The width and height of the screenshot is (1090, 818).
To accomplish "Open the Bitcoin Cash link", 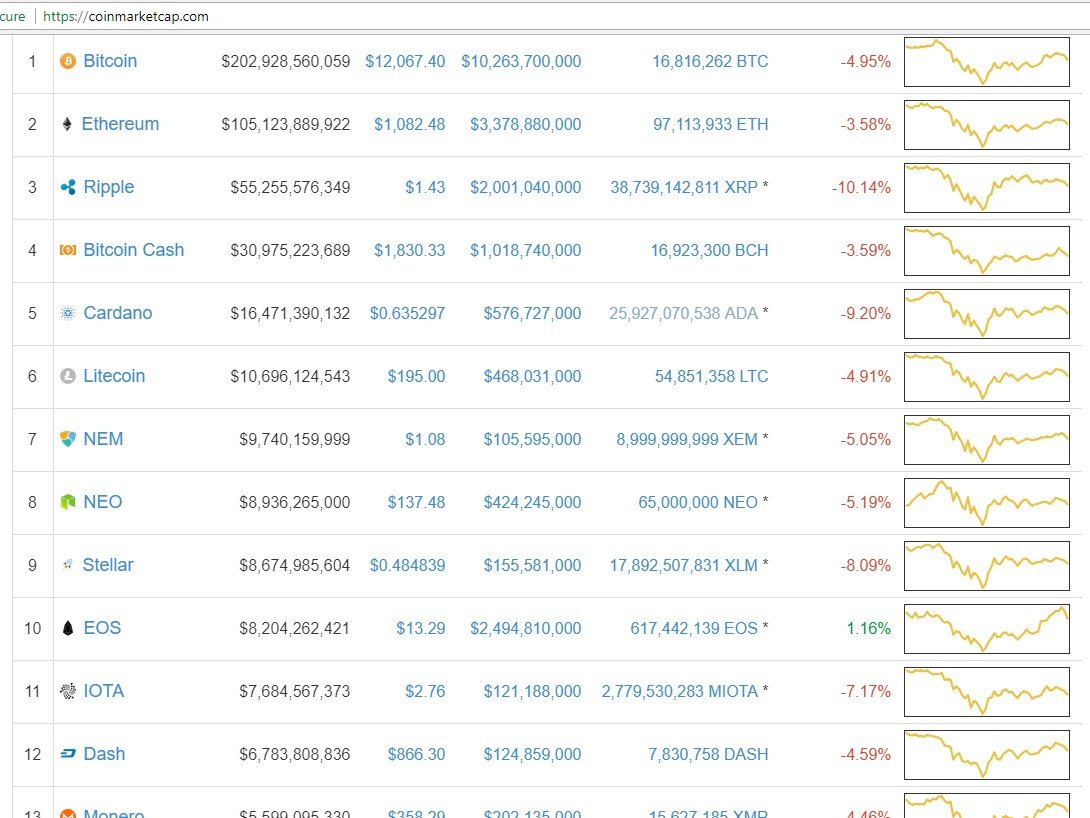I will tap(133, 250).
